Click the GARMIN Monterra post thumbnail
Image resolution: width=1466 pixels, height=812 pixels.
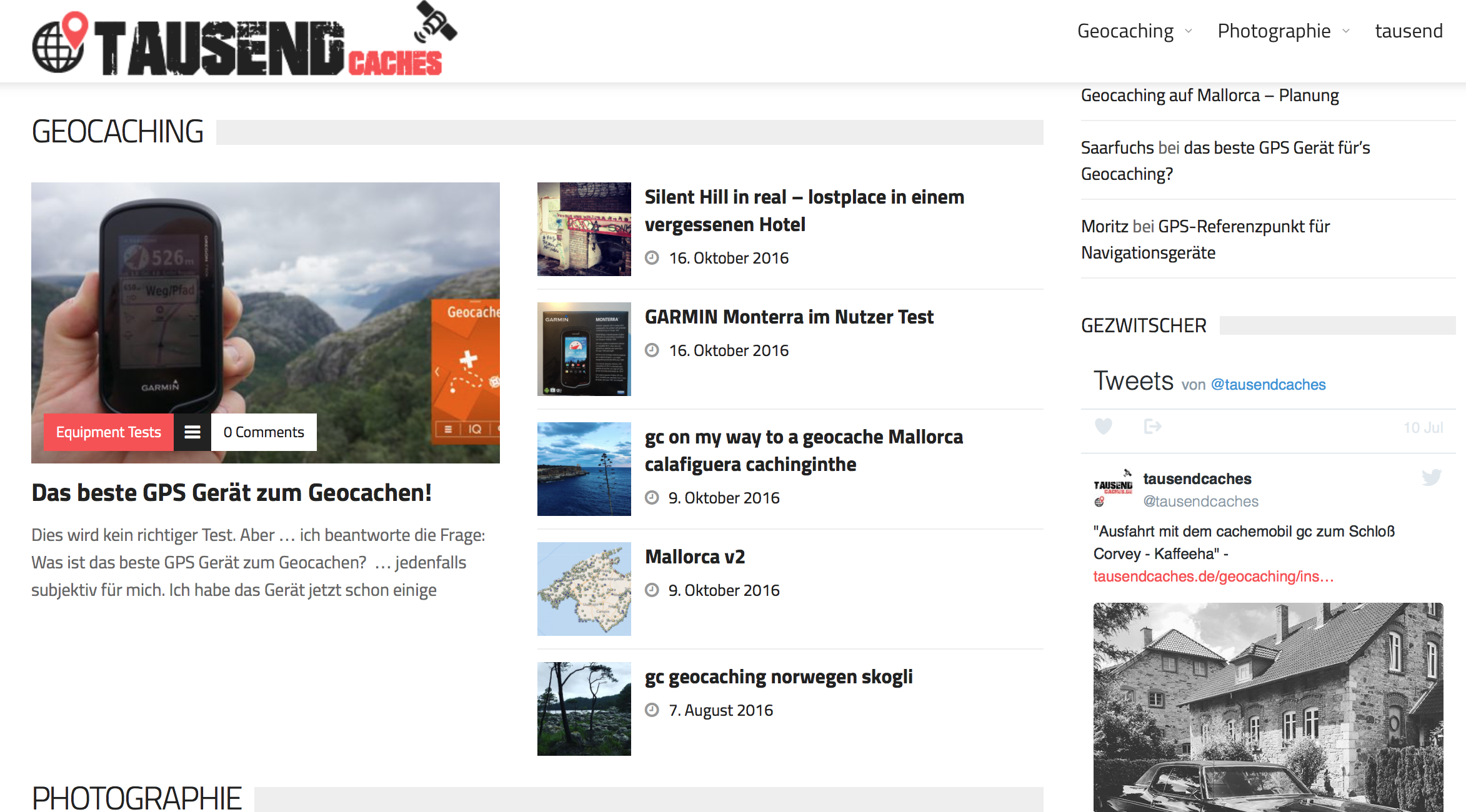584,349
